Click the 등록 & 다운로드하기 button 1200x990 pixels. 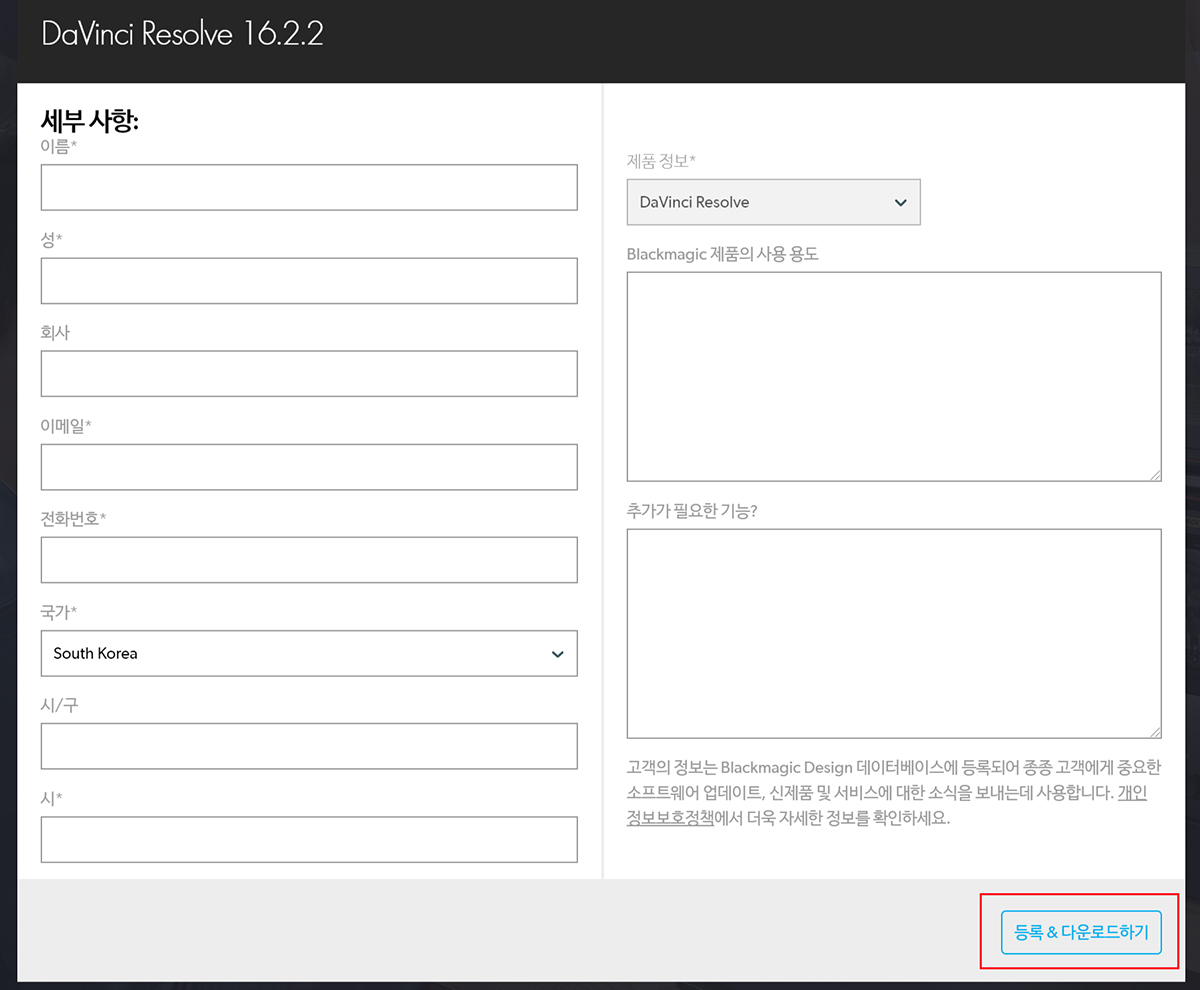(x=1081, y=932)
